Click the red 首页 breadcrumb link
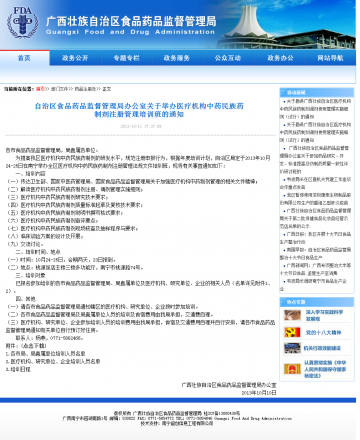The width and height of the screenshot is (360, 440). tap(41, 89)
